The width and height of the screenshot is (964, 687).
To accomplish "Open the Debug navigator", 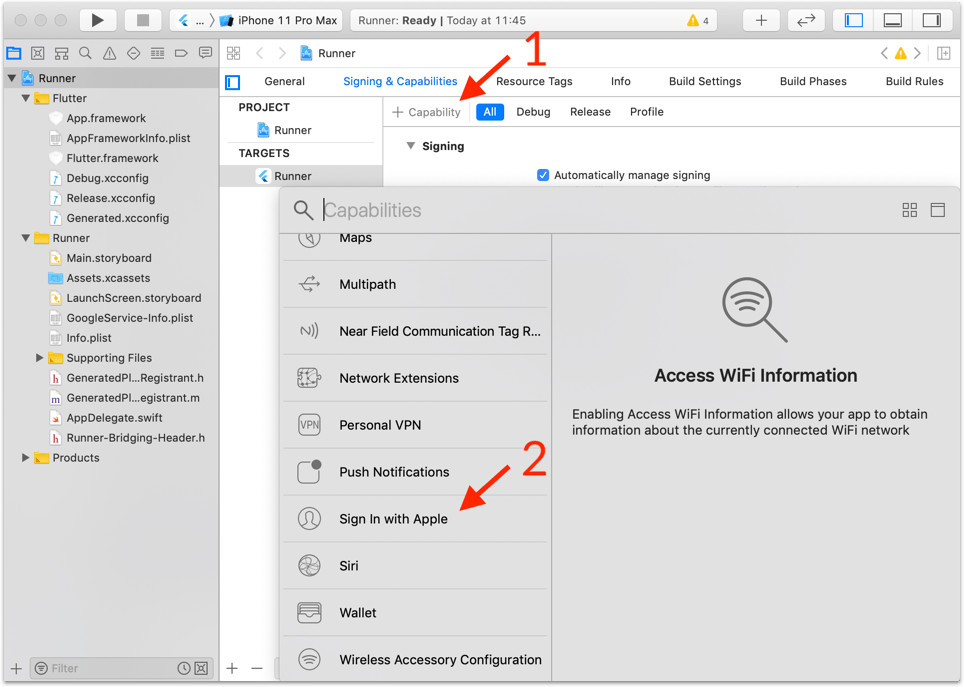I will [157, 54].
